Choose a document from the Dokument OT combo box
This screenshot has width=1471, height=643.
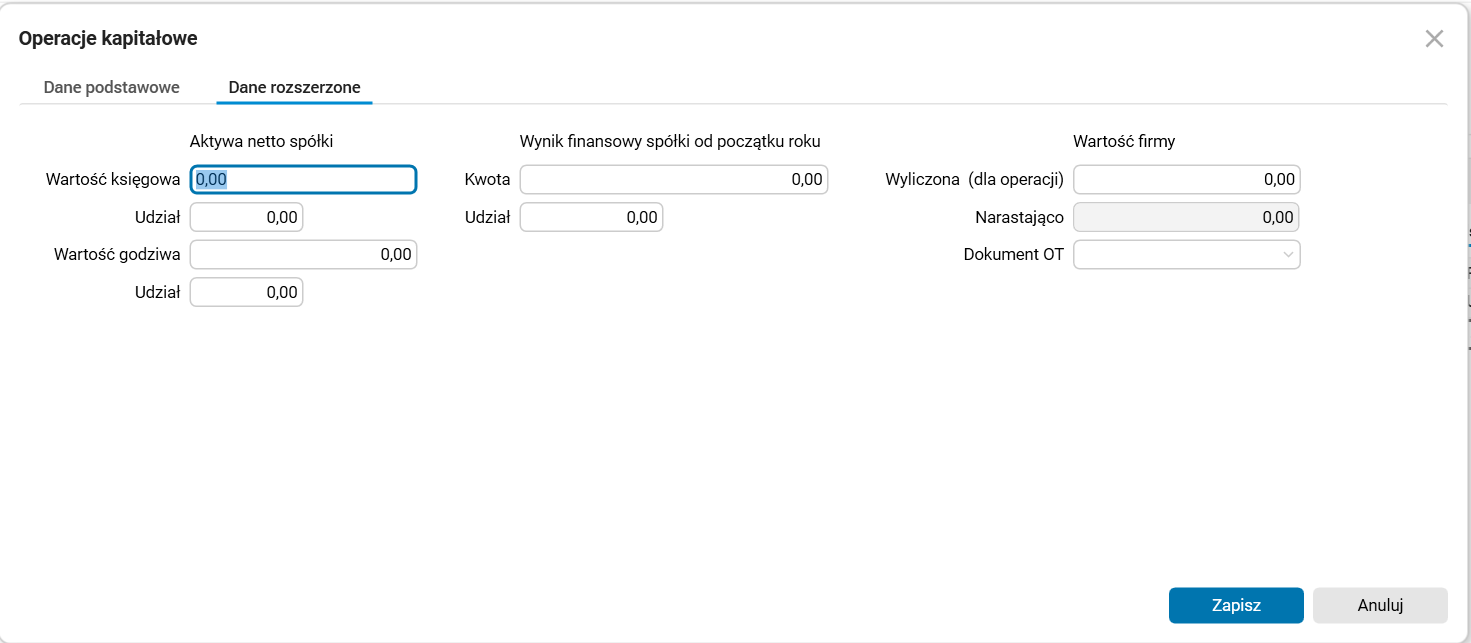pos(1186,254)
